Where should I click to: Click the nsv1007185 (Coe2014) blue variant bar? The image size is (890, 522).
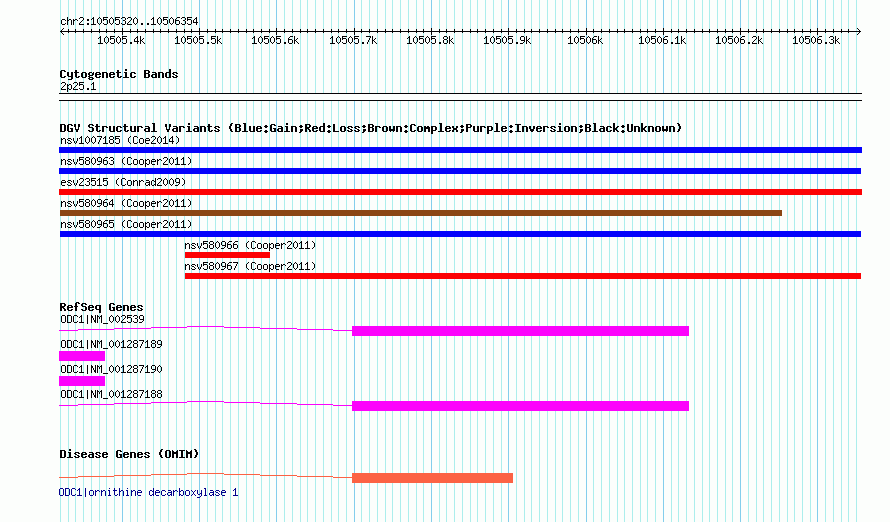[460, 150]
